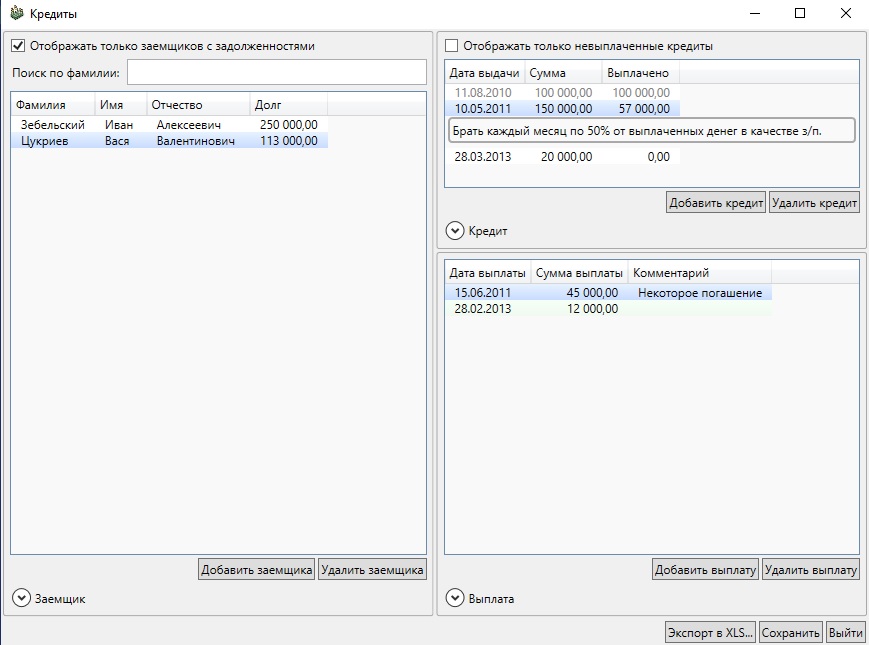Viewport: 869px width, 645px height.
Task: Click credit sum '150 000,00'
Action: click(563, 109)
